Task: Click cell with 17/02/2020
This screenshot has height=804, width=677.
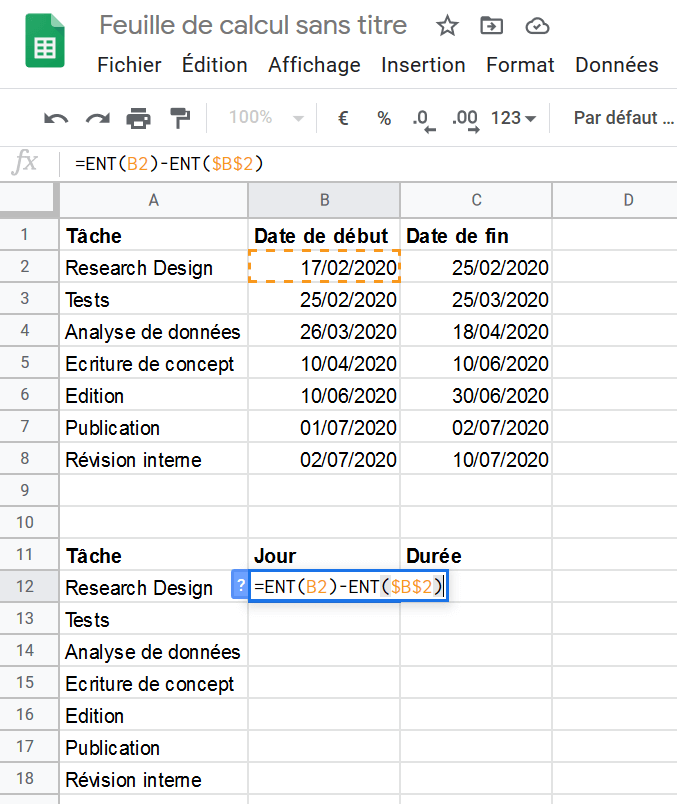Action: click(324, 267)
